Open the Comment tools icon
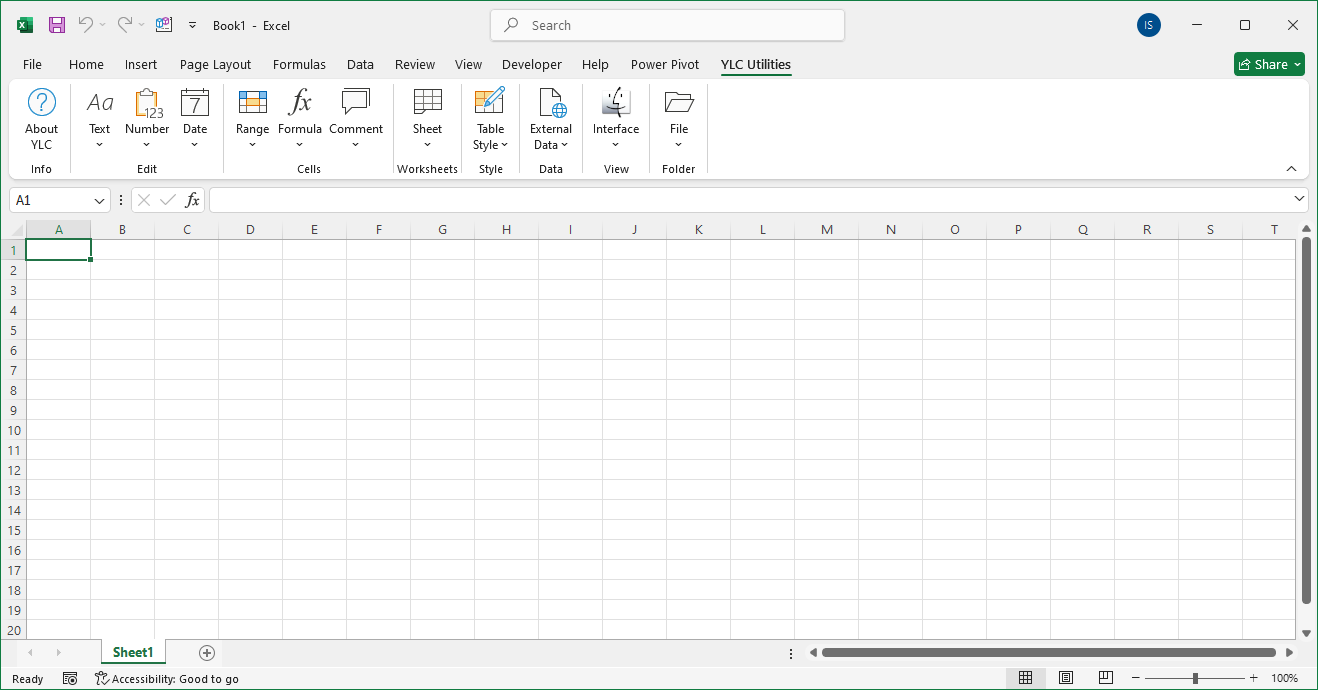The width and height of the screenshot is (1318, 690). coord(356,103)
